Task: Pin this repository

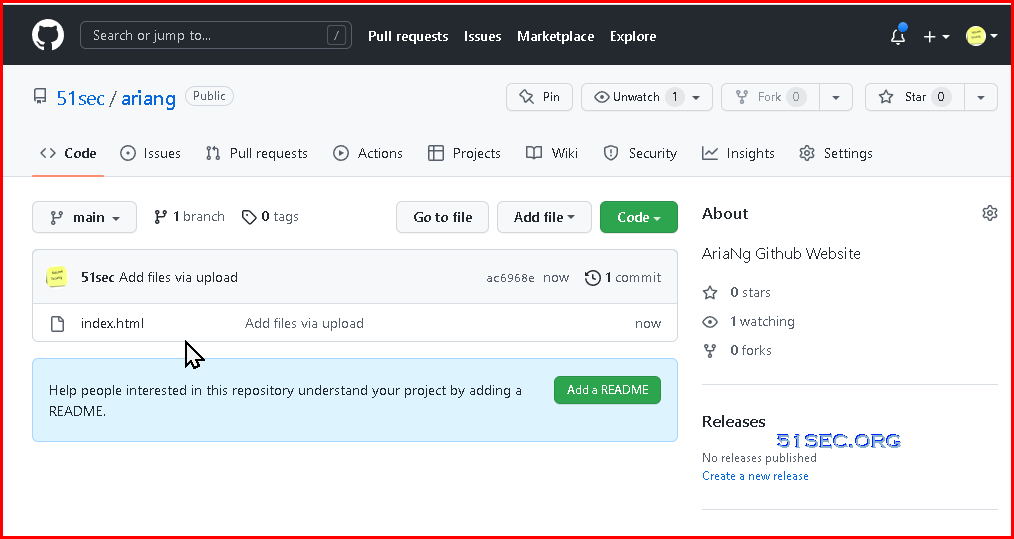Action: tap(539, 97)
